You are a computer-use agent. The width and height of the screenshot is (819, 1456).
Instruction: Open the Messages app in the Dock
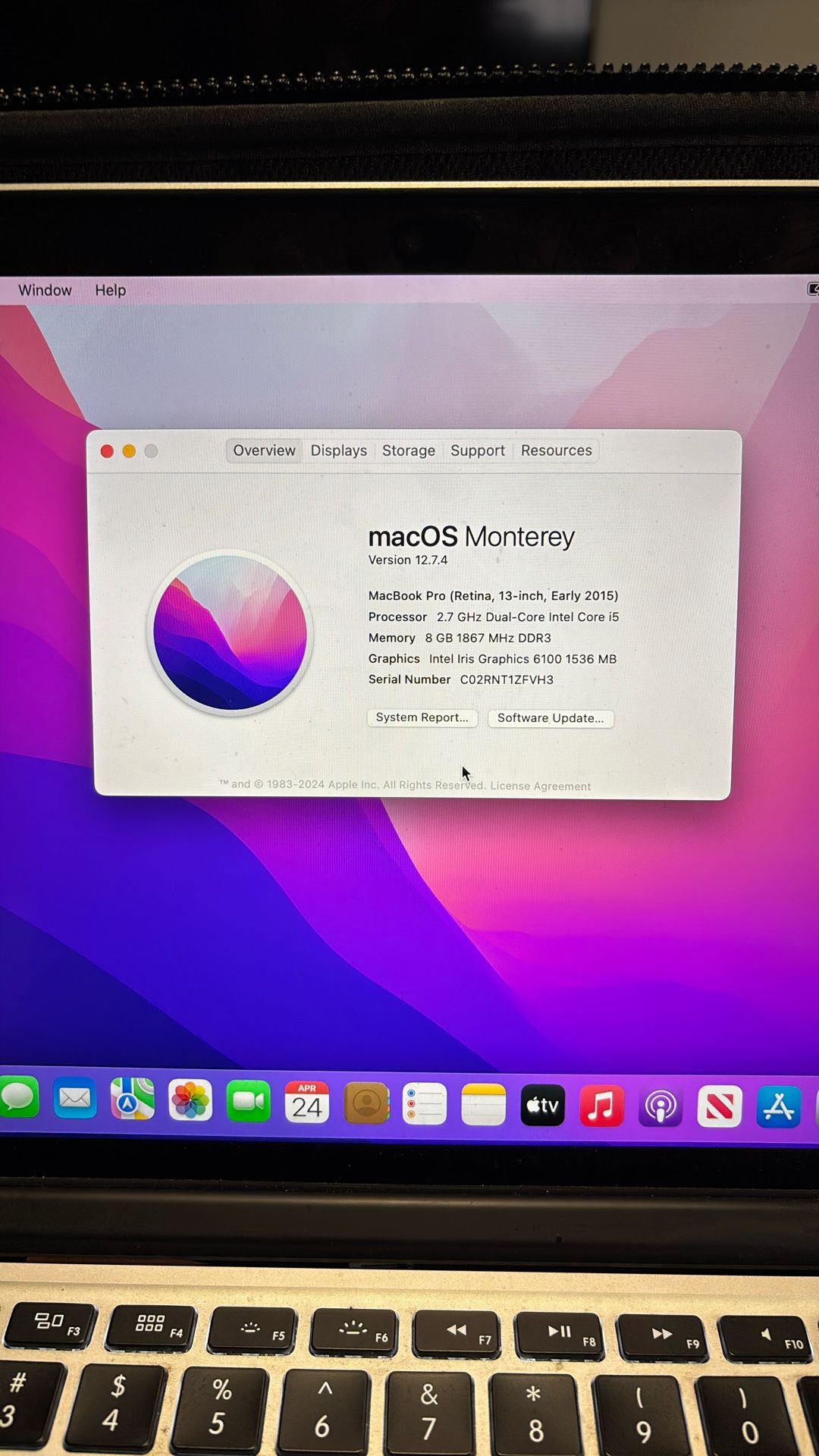point(18,1097)
